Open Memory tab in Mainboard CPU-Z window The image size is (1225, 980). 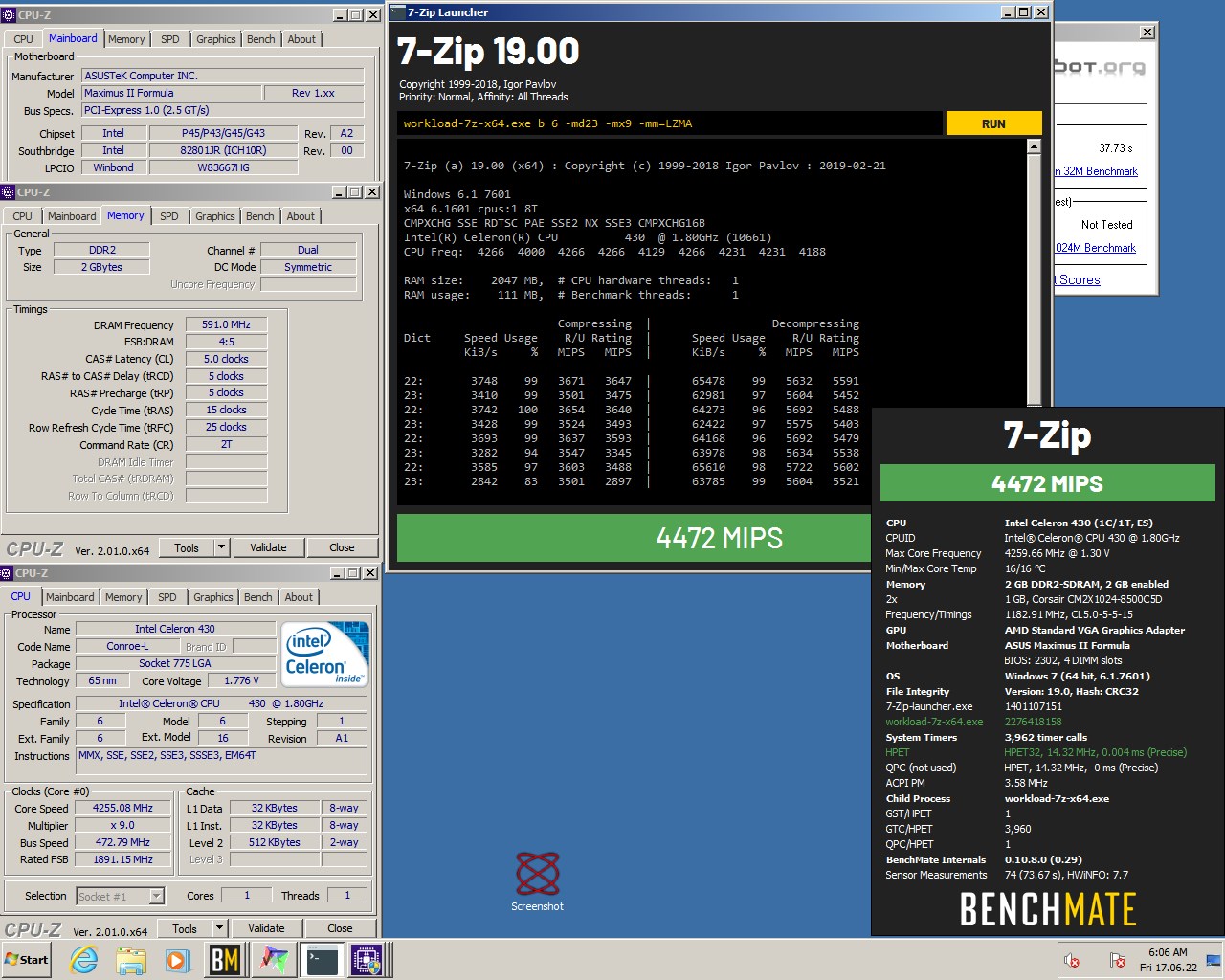(126, 39)
